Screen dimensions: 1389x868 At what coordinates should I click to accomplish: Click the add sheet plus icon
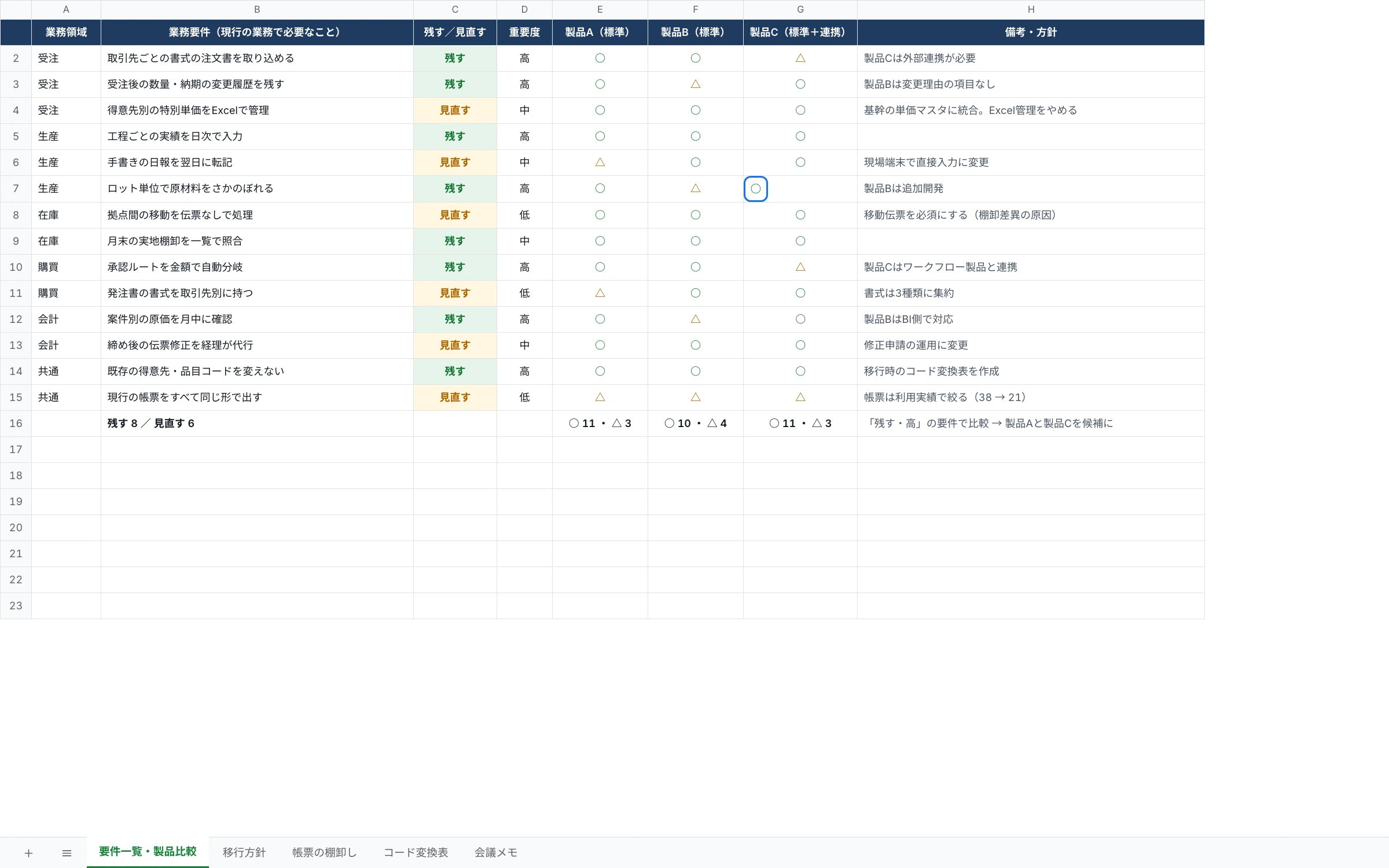(x=28, y=853)
